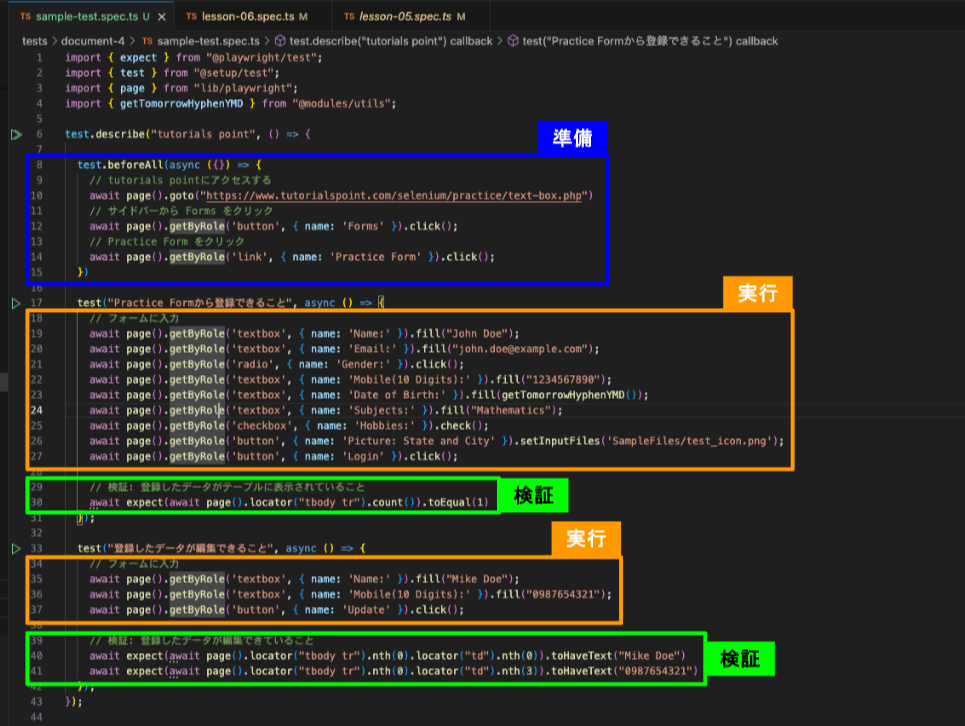Run the test.describe block at line 6
965x726 pixels.
pos(16,134)
